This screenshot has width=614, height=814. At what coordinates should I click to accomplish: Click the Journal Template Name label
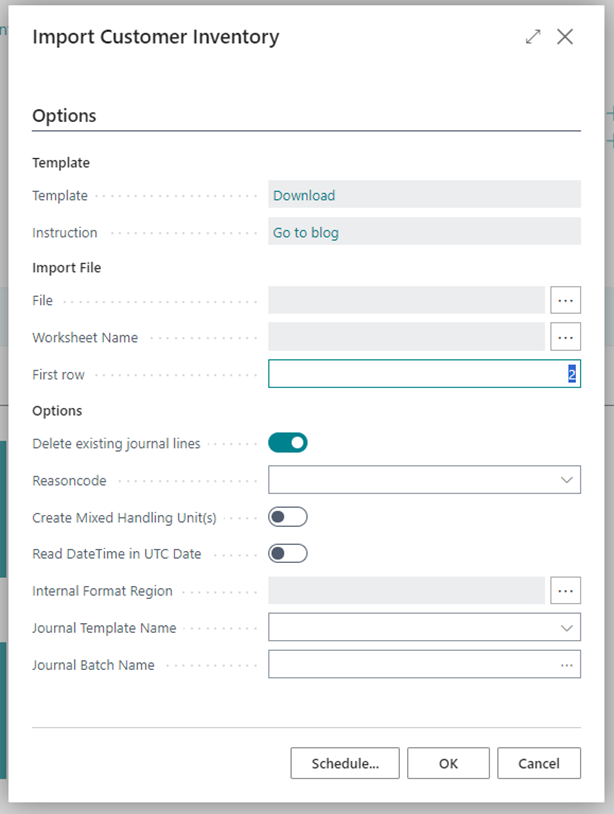(104, 628)
